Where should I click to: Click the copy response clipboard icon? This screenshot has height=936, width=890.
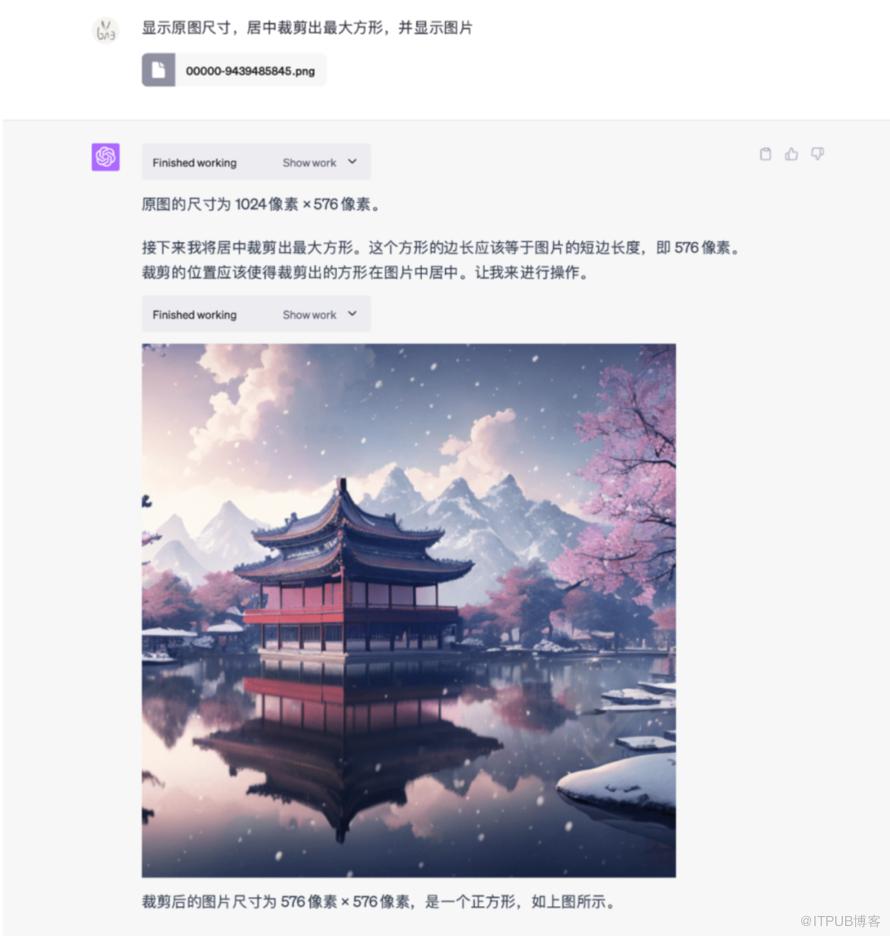765,154
